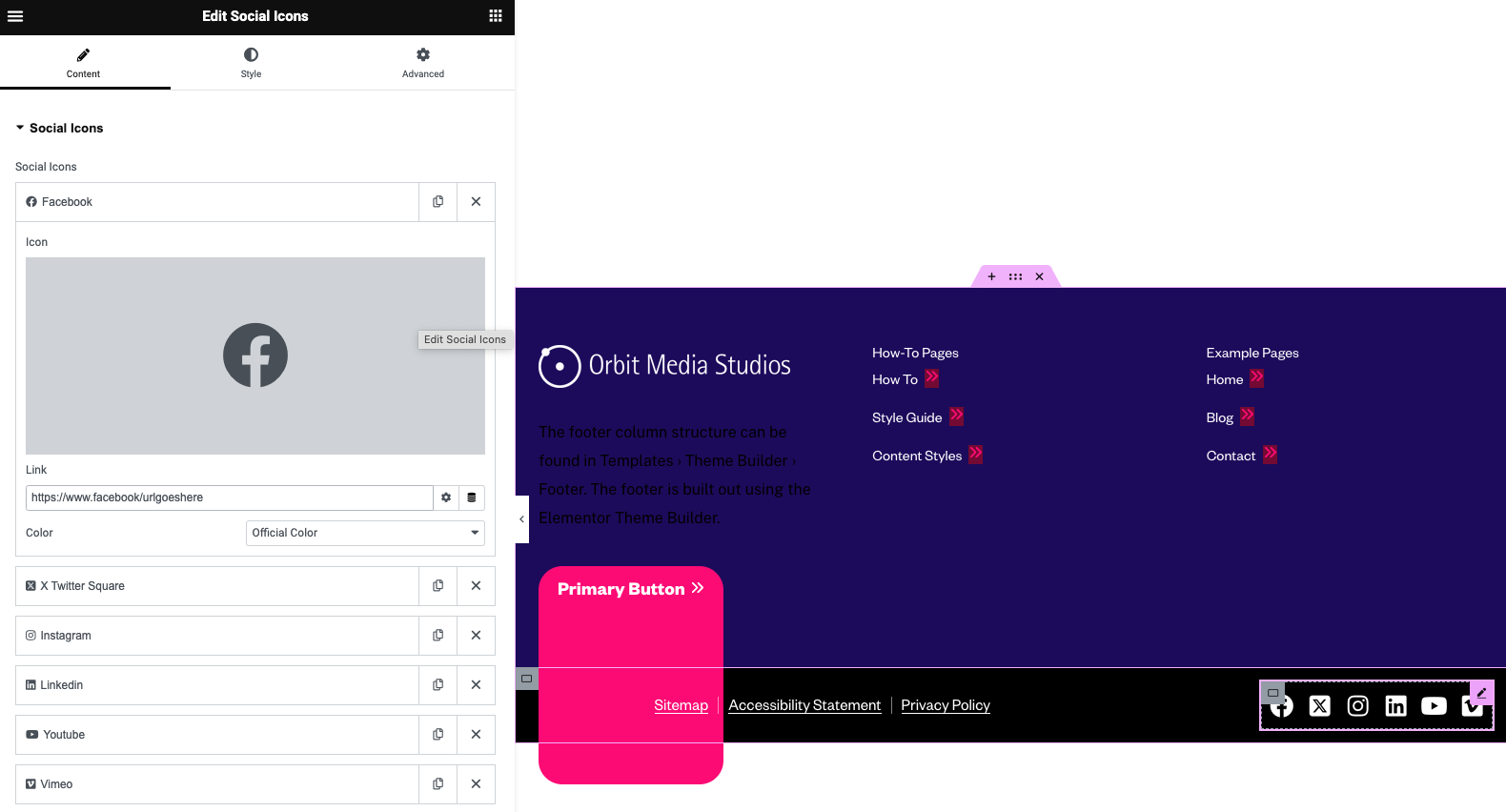Switch to the Content tab
This screenshot has height=812, width=1506.
[x=84, y=63]
